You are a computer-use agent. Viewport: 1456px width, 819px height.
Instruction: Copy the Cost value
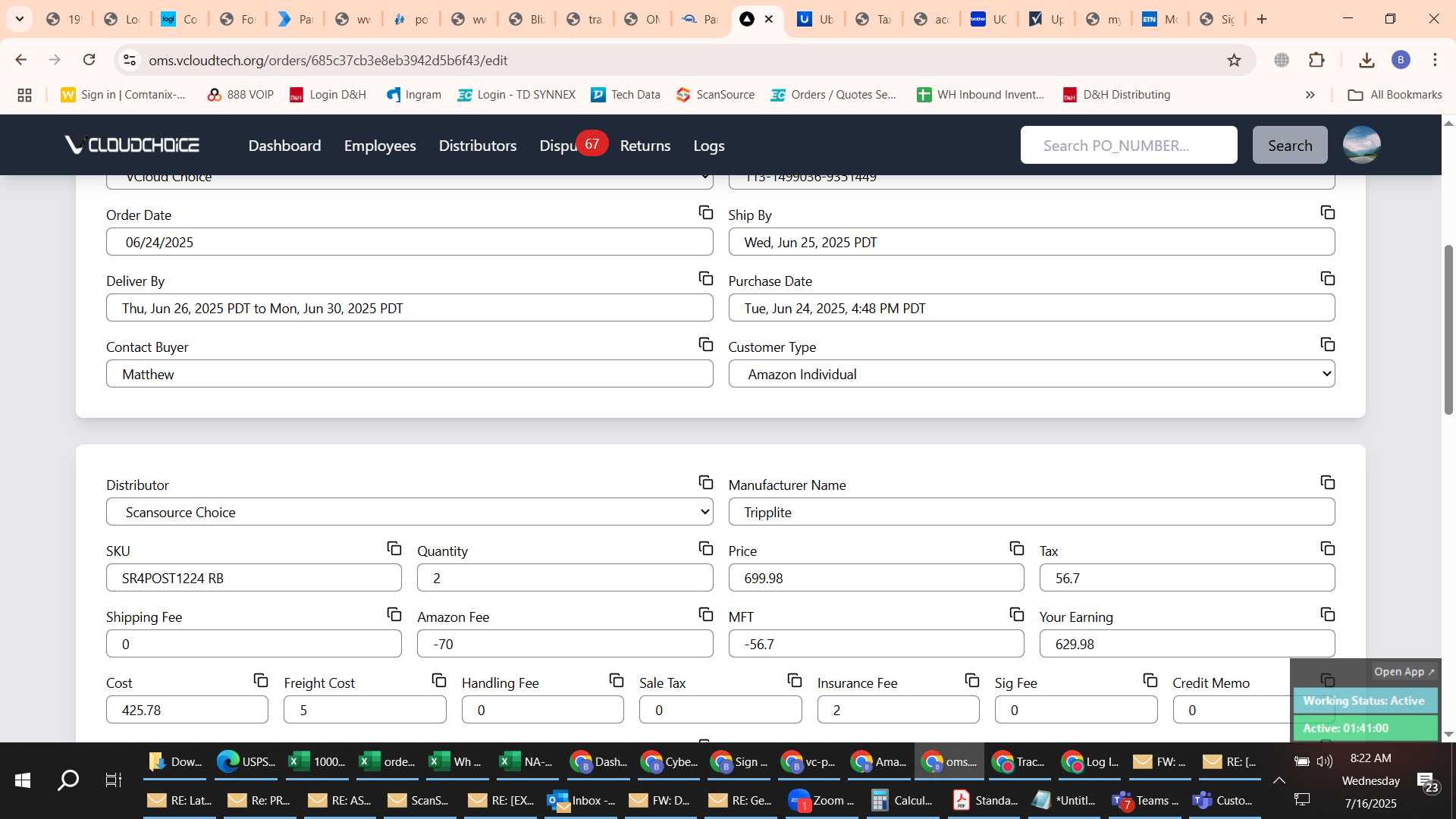[261, 680]
